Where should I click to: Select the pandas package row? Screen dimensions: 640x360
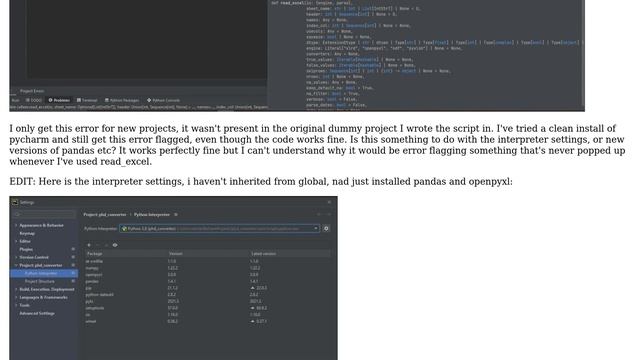tap(208, 281)
